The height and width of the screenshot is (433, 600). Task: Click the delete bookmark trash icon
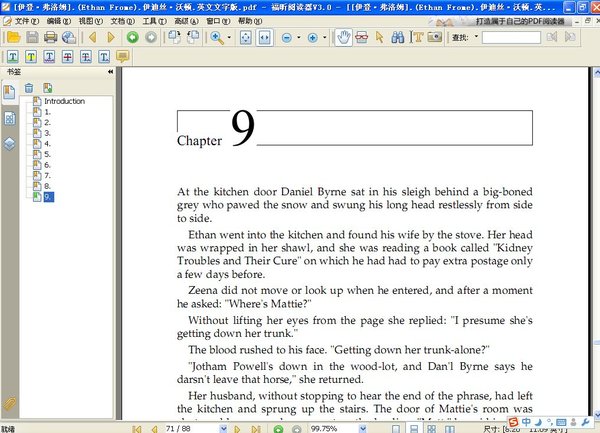[x=29, y=88]
